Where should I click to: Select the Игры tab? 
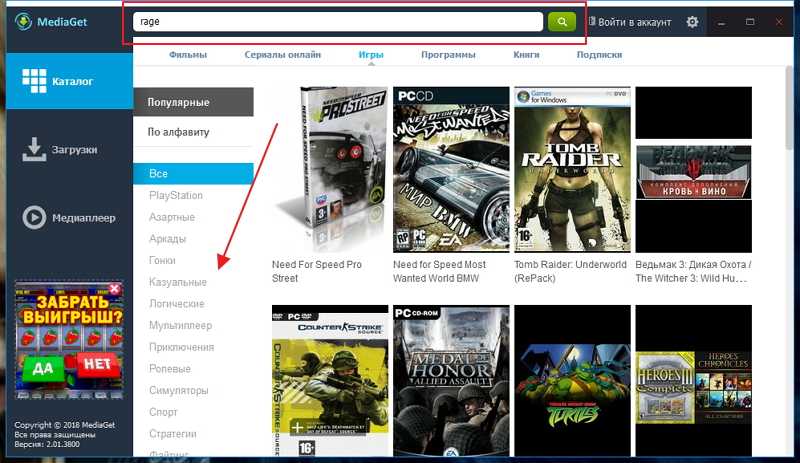click(x=371, y=55)
